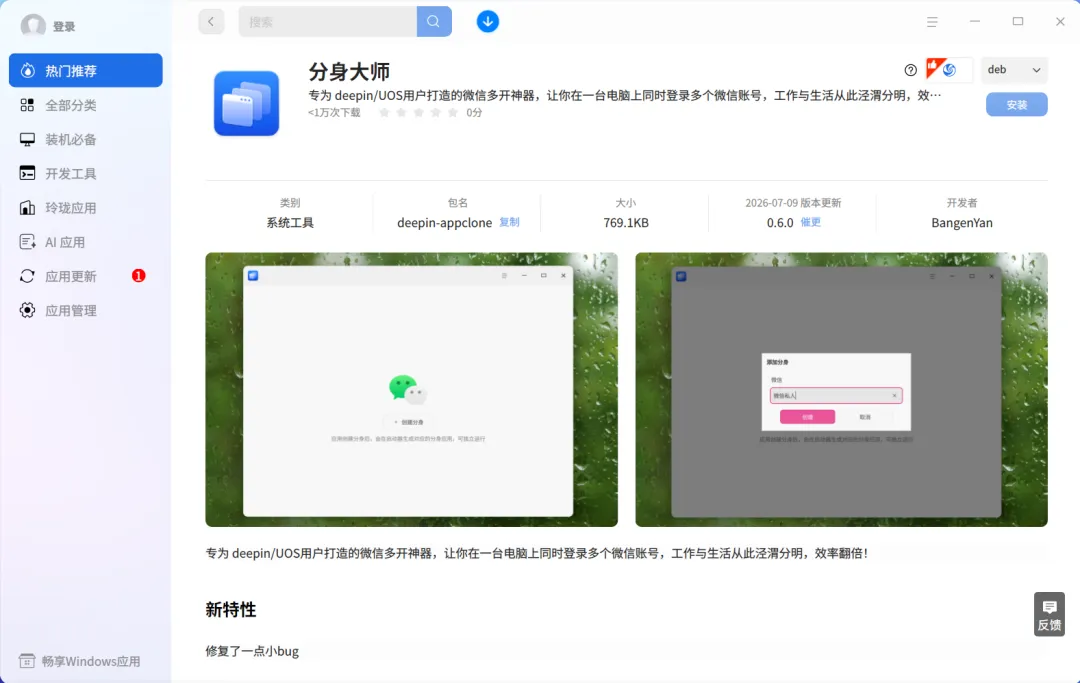The width and height of the screenshot is (1080, 683).
Task: Click the <1万次下载 download count
Action: [334, 112]
